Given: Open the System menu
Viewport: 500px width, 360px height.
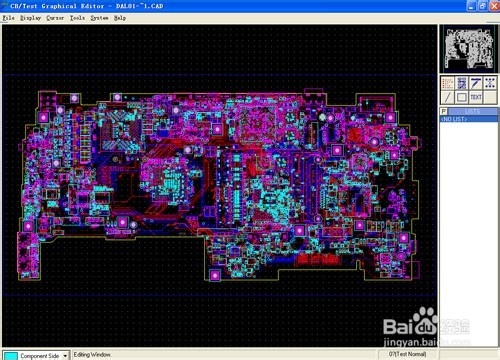Looking at the screenshot, I should tap(99, 18).
